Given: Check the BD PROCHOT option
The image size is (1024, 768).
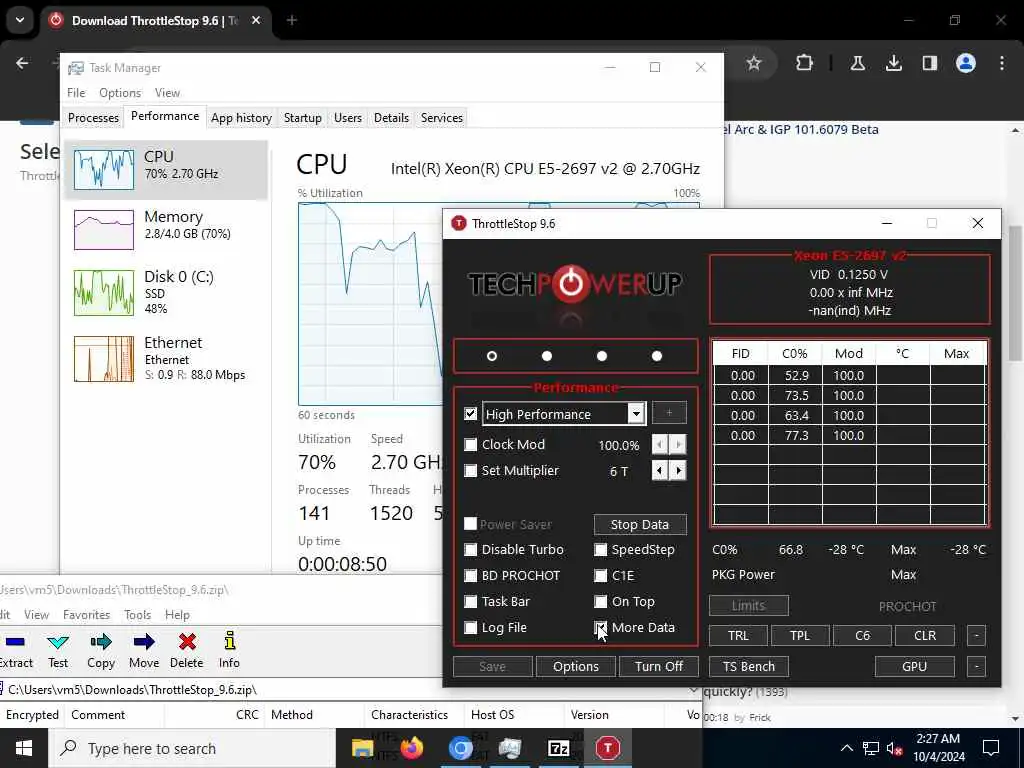Looking at the screenshot, I should click(x=470, y=575).
